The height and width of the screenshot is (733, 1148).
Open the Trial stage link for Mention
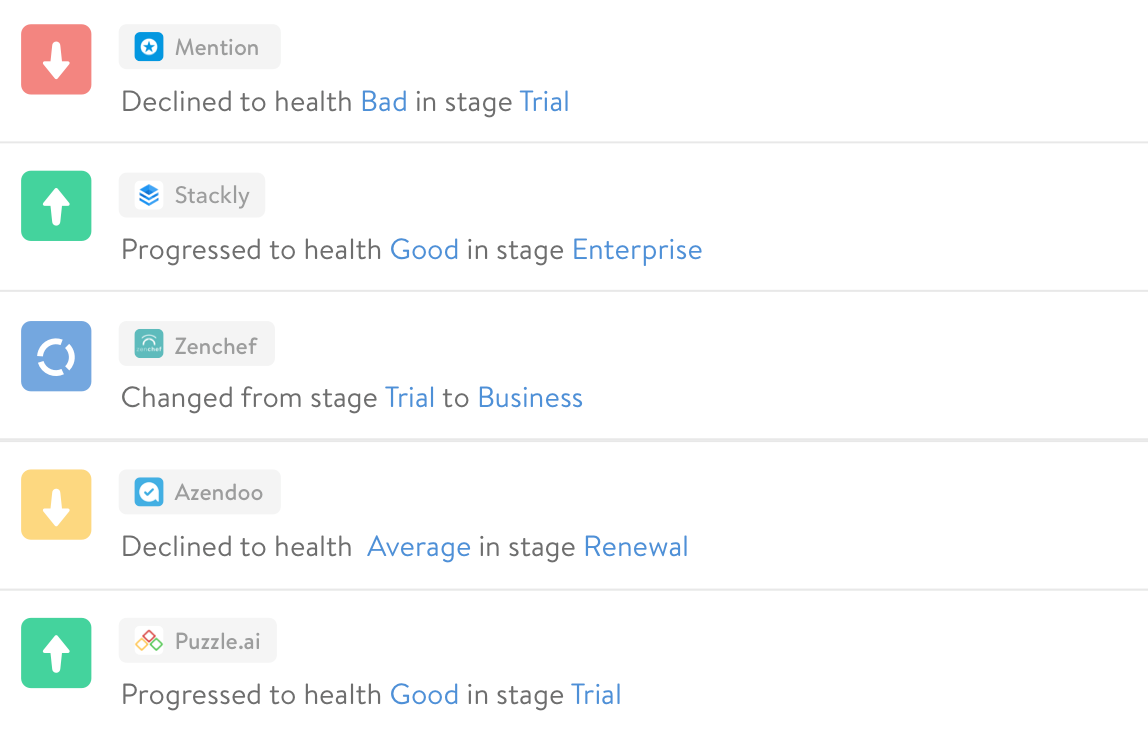point(544,102)
